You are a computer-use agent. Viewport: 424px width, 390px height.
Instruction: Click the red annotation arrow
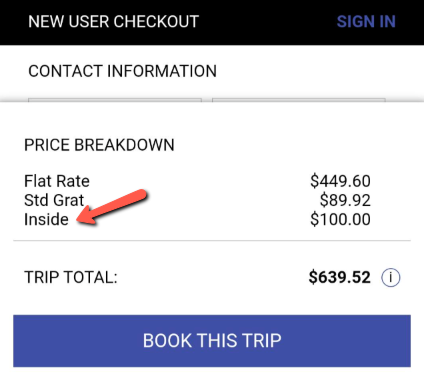[x=112, y=207]
